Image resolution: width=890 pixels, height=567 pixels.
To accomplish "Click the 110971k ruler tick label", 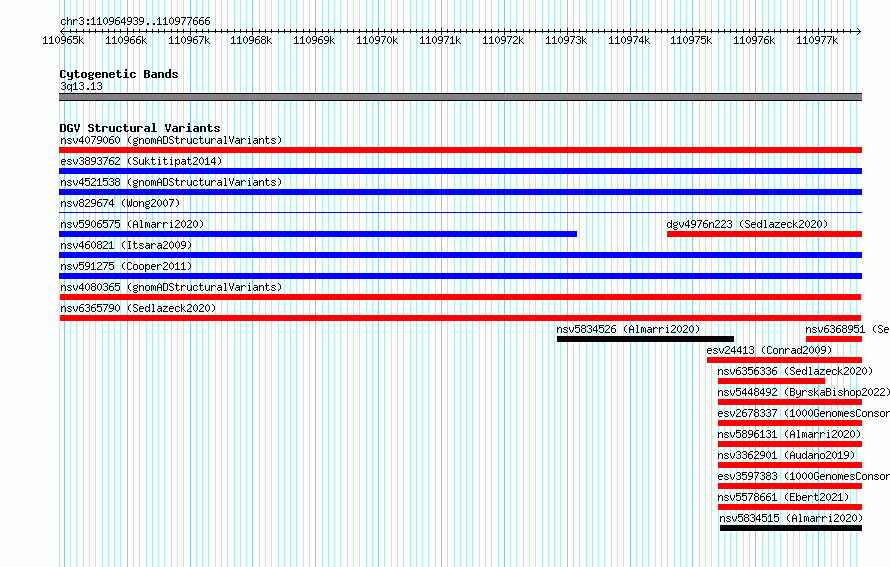I will point(440,40).
